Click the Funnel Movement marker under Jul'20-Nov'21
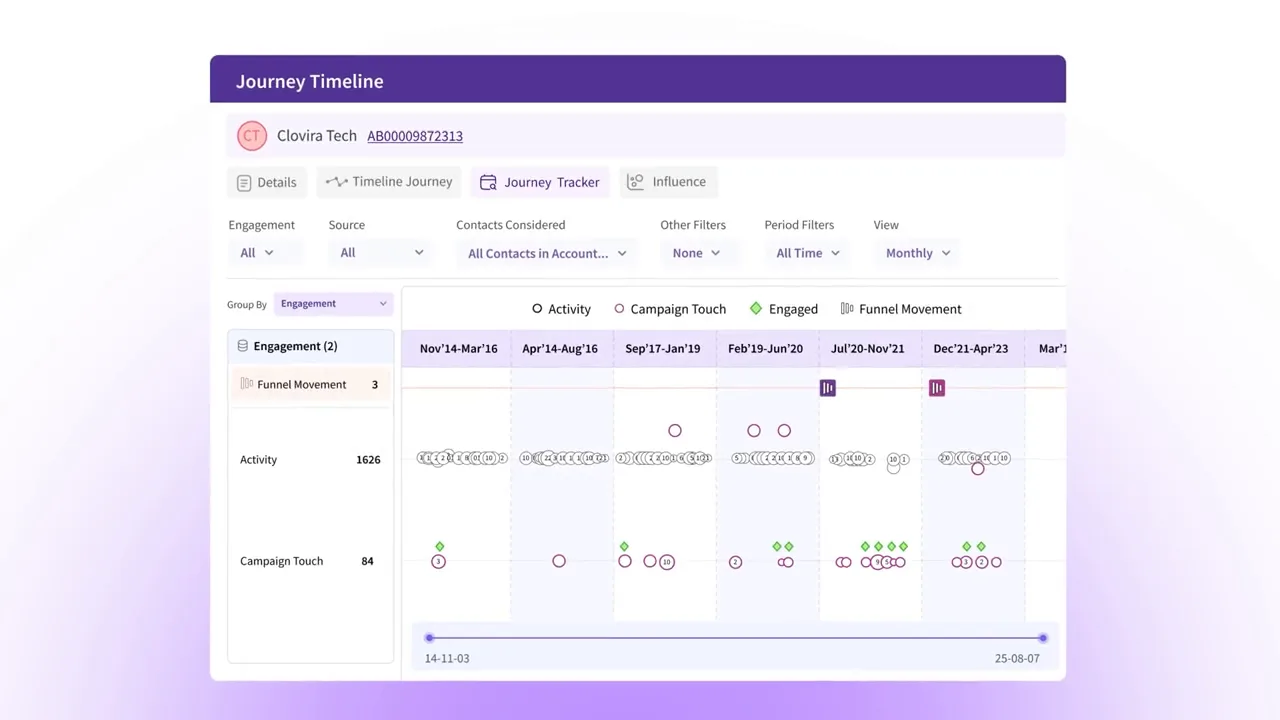 (827, 388)
